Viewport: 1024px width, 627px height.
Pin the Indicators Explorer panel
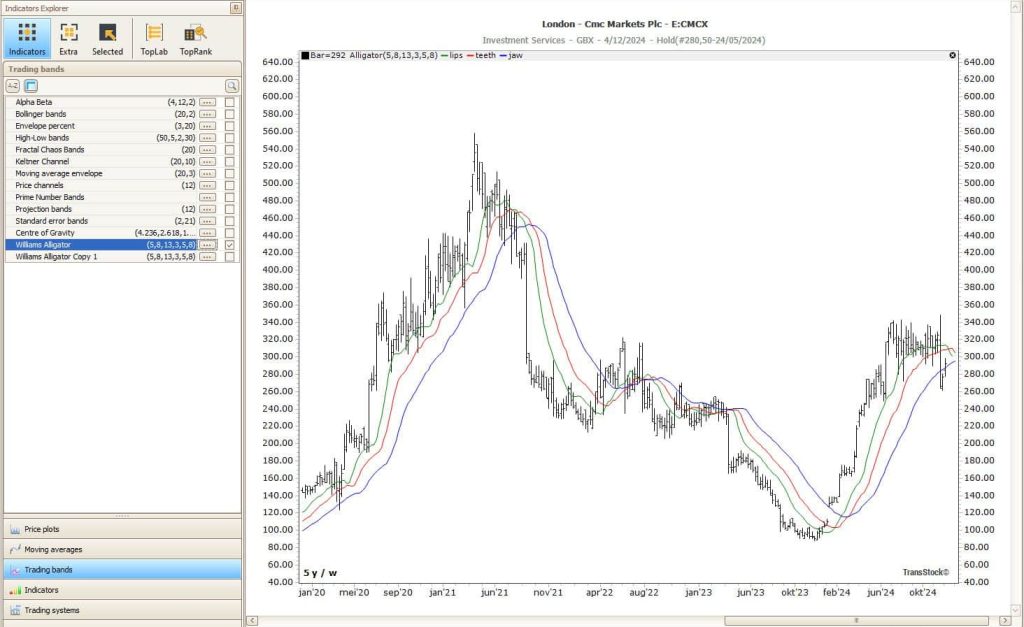tap(235, 8)
